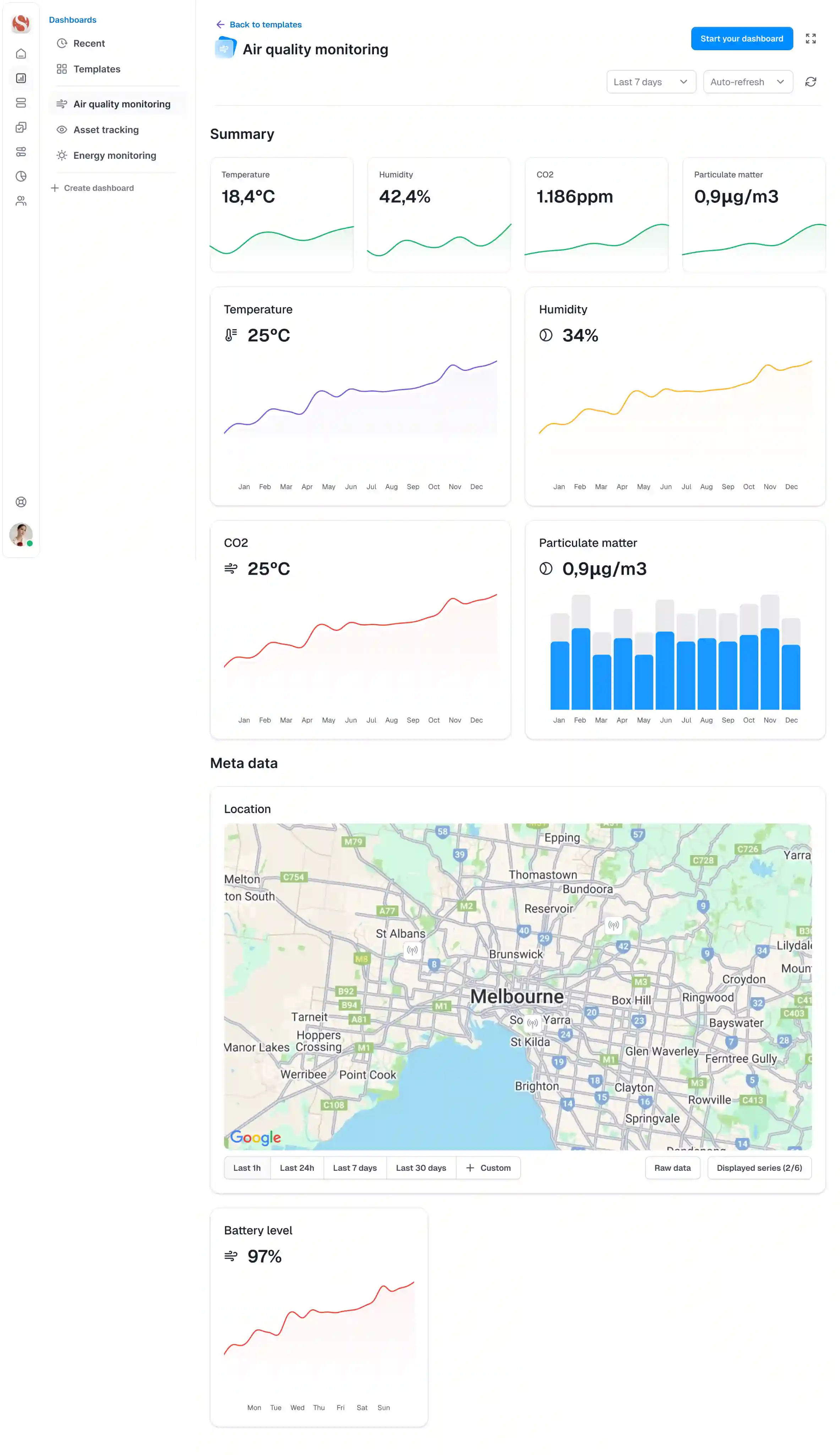
Task: Click the 97% battery level value
Action: 264,1256
